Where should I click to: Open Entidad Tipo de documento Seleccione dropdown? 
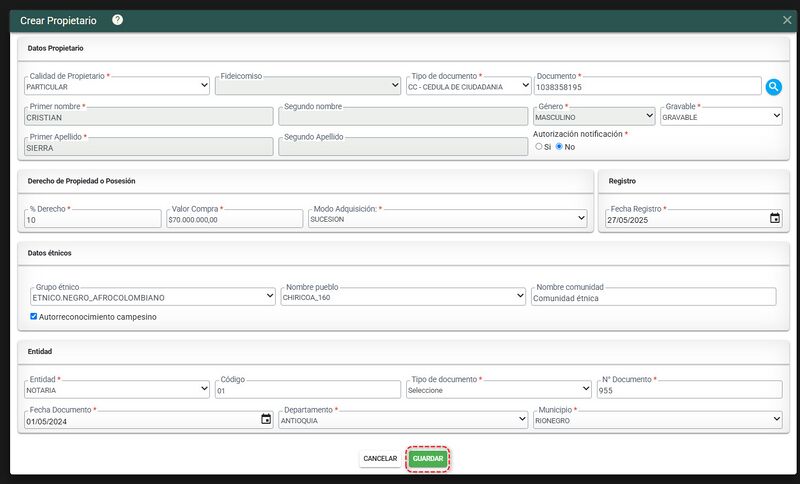click(x=498, y=390)
